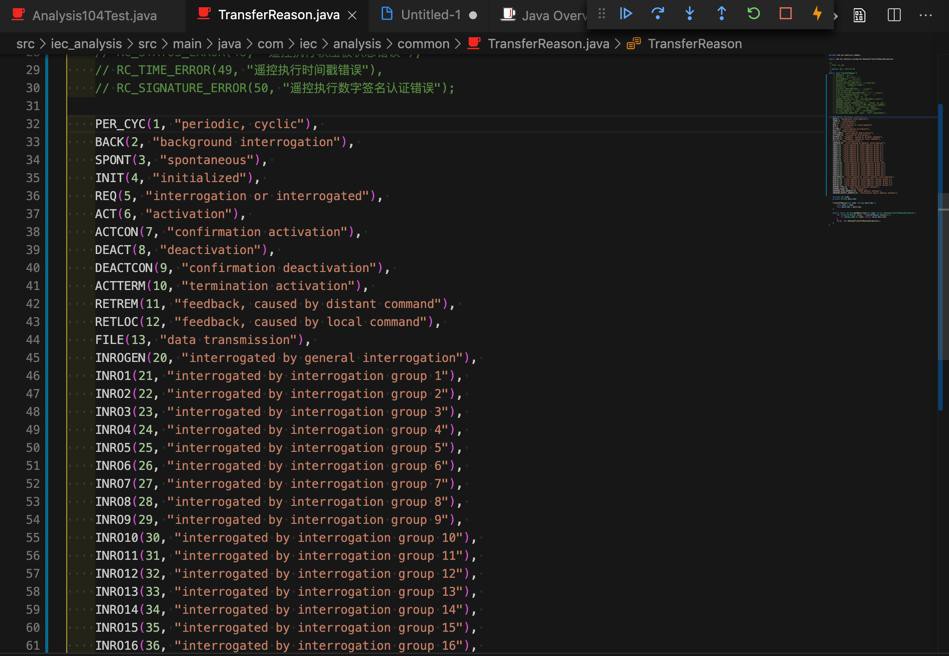
Task: Click the unsaved dot on the Untitled-1 tab
Action: pyautogui.click(x=473, y=15)
